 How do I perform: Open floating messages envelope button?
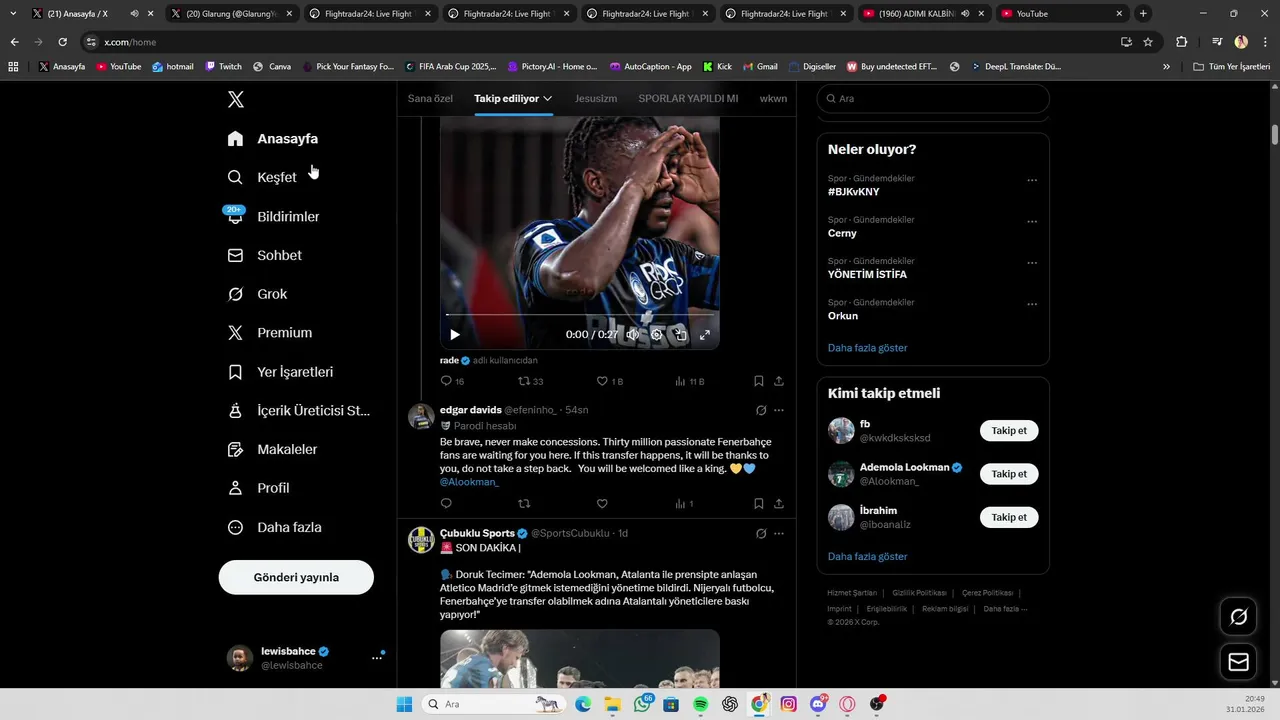coord(1239,662)
